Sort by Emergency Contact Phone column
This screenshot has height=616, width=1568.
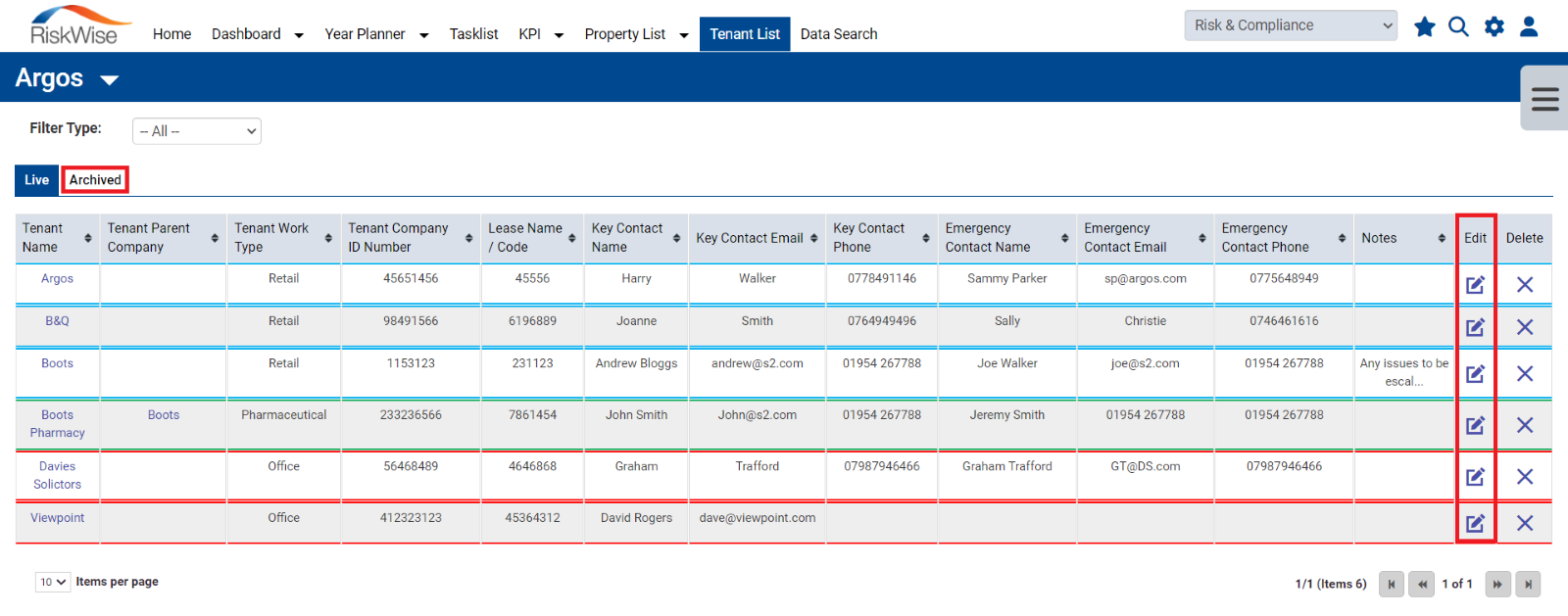pyautogui.click(x=1342, y=238)
